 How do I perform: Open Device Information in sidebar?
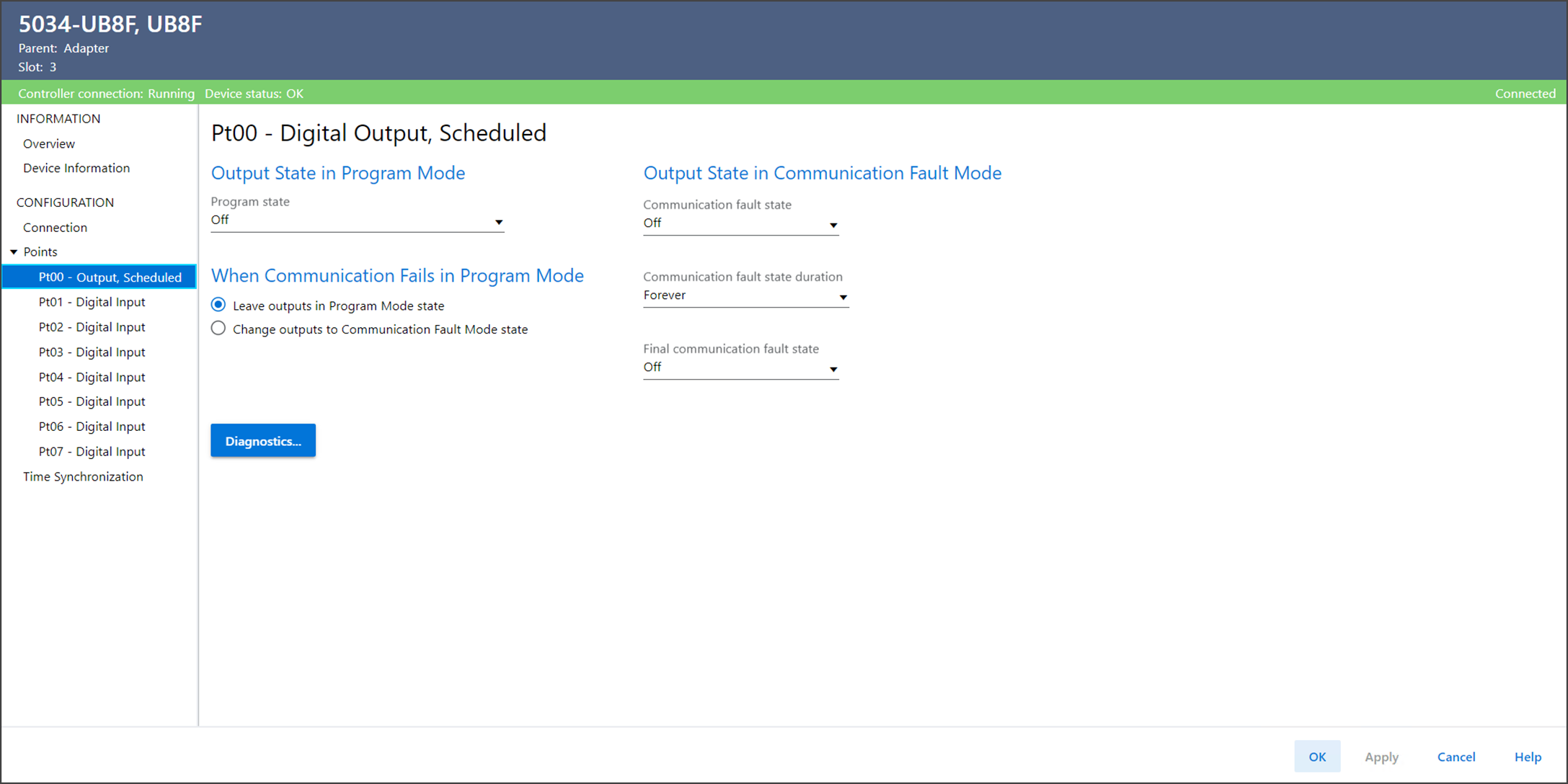[x=76, y=168]
